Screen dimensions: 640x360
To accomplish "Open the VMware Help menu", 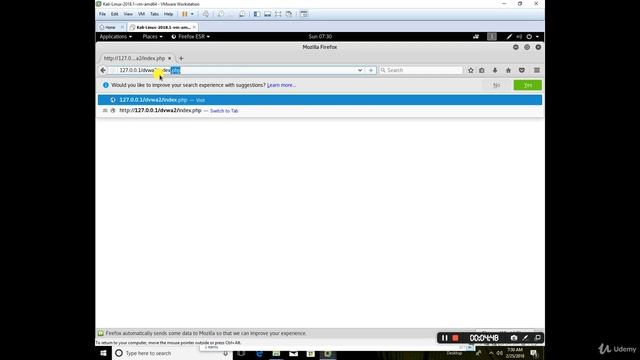I will click(168, 14).
